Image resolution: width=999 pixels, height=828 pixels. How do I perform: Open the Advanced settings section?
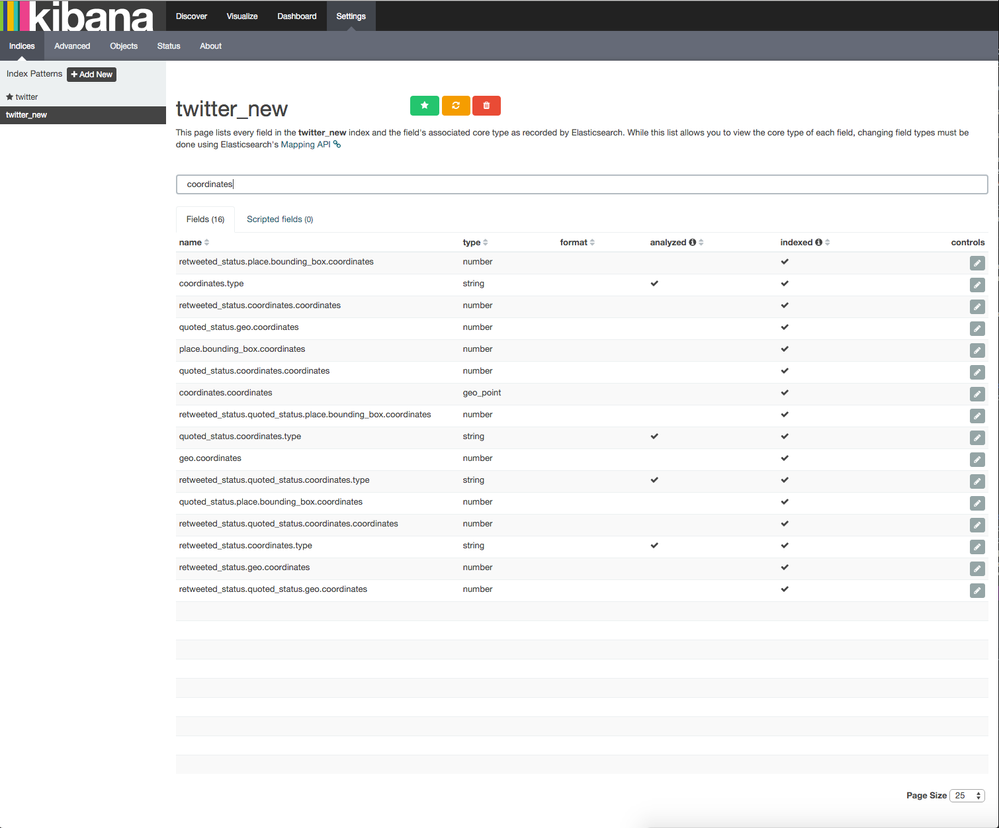[x=71, y=45]
